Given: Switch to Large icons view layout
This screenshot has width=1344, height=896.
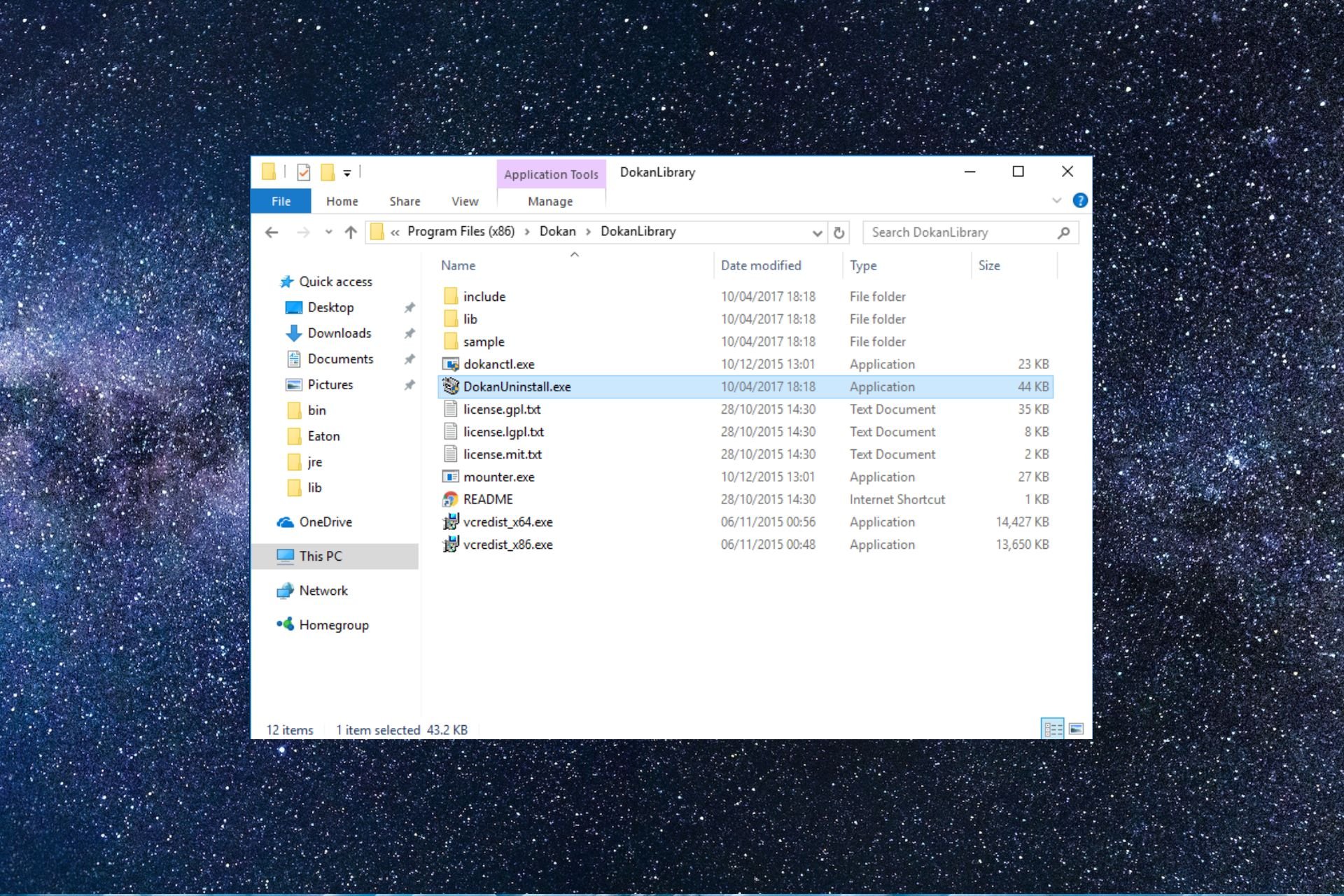Looking at the screenshot, I should click(1077, 729).
